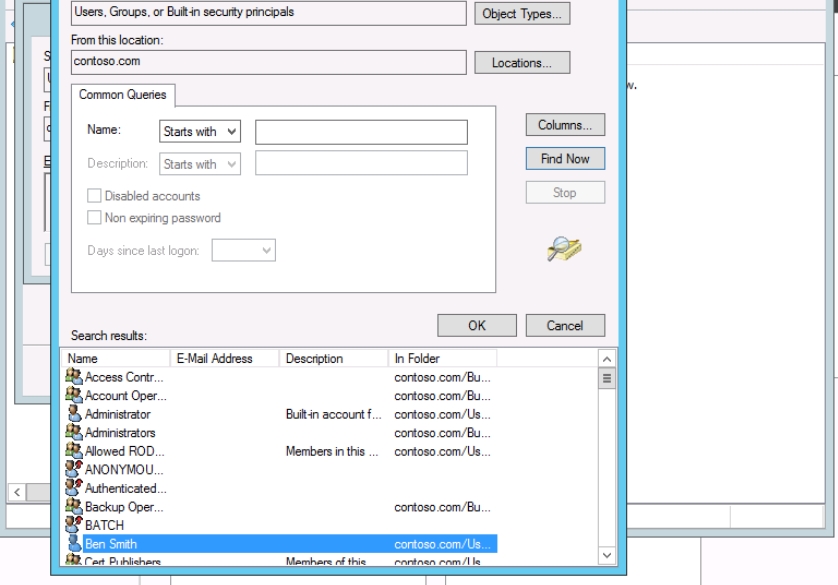Image resolution: width=838 pixels, height=585 pixels.
Task: Toggle the Non expiring password checkbox
Action: 95,218
